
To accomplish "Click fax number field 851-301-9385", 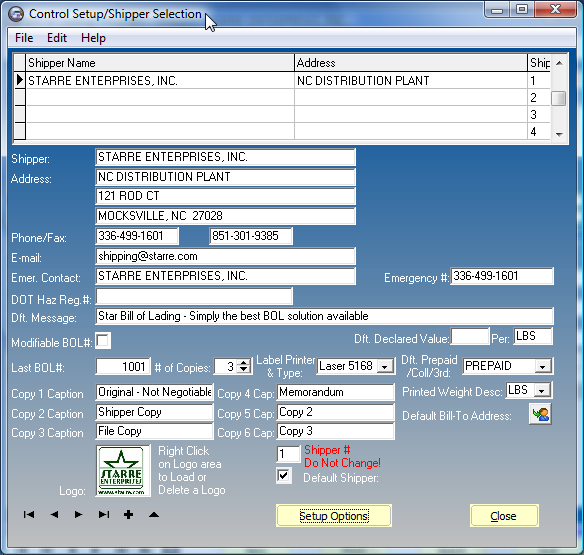I will (x=251, y=236).
